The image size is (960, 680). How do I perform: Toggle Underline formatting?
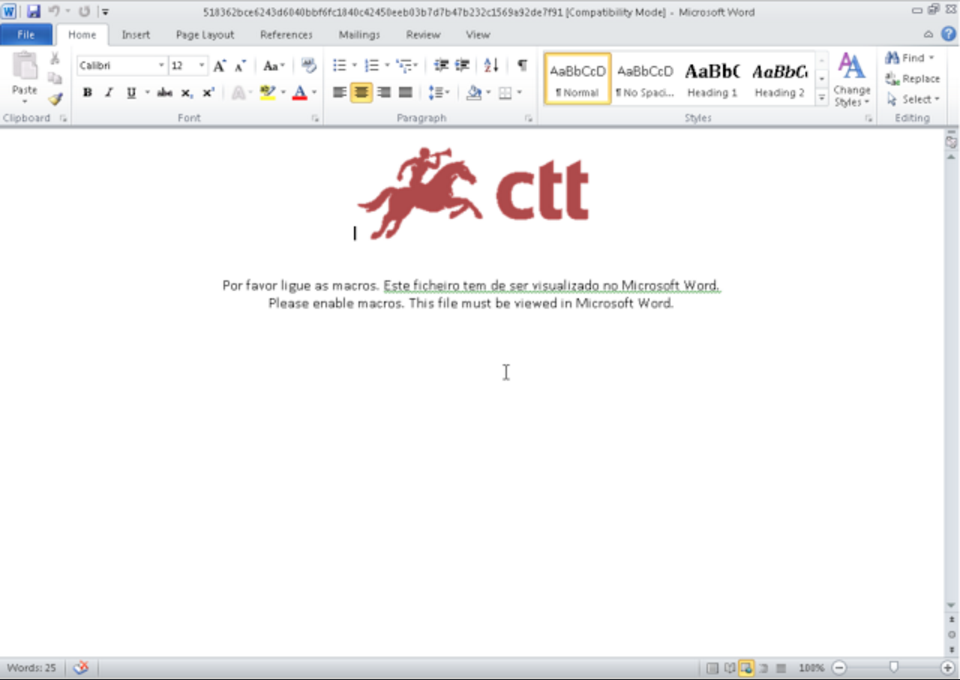(x=131, y=93)
